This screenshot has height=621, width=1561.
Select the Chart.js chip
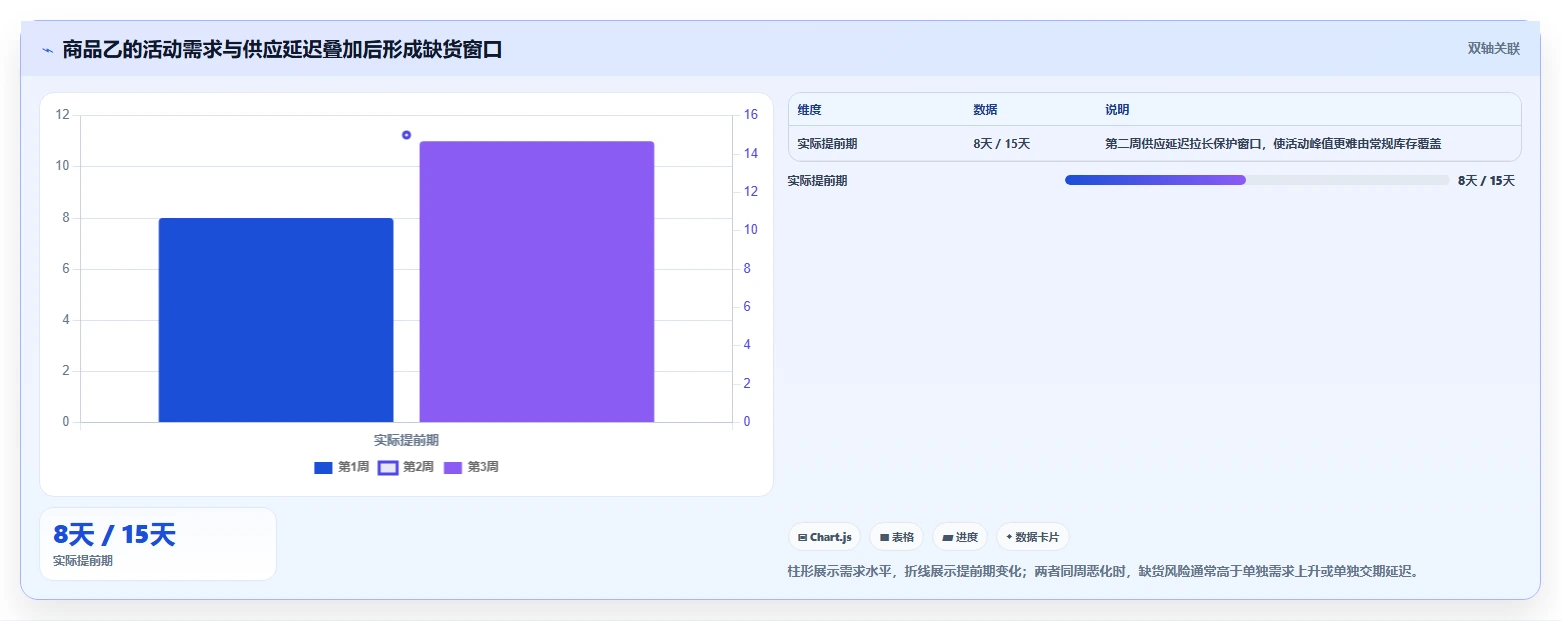coord(825,537)
